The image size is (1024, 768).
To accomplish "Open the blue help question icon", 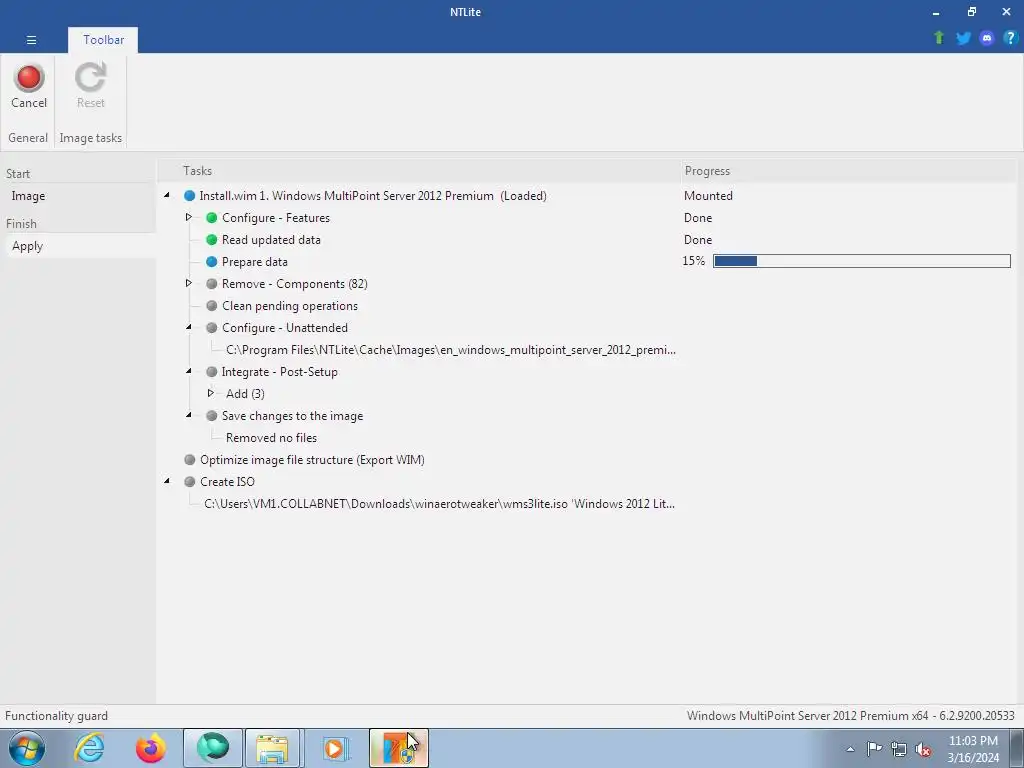I will [1010, 38].
